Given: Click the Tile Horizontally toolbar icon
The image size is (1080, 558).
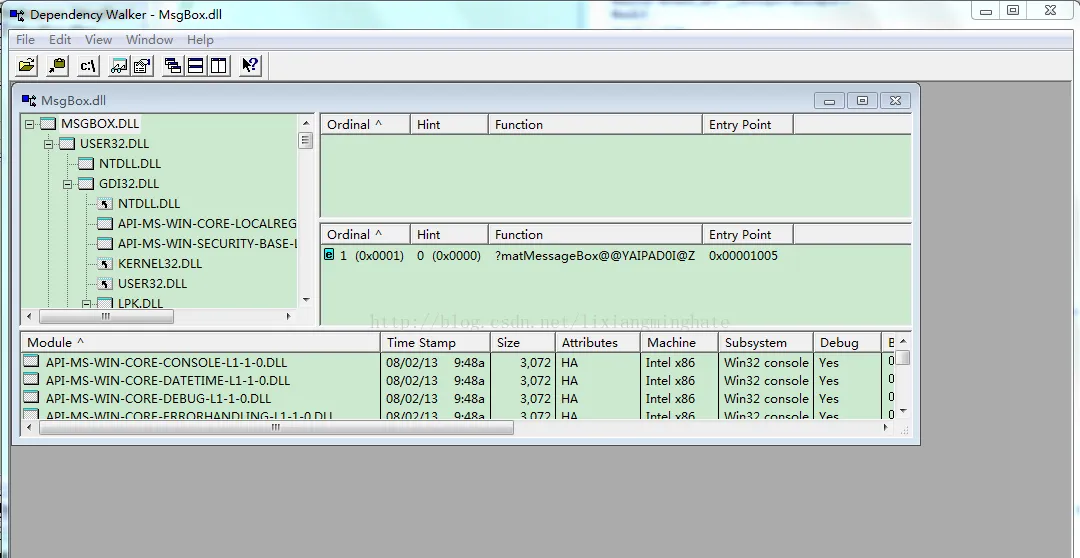Looking at the screenshot, I should (196, 65).
